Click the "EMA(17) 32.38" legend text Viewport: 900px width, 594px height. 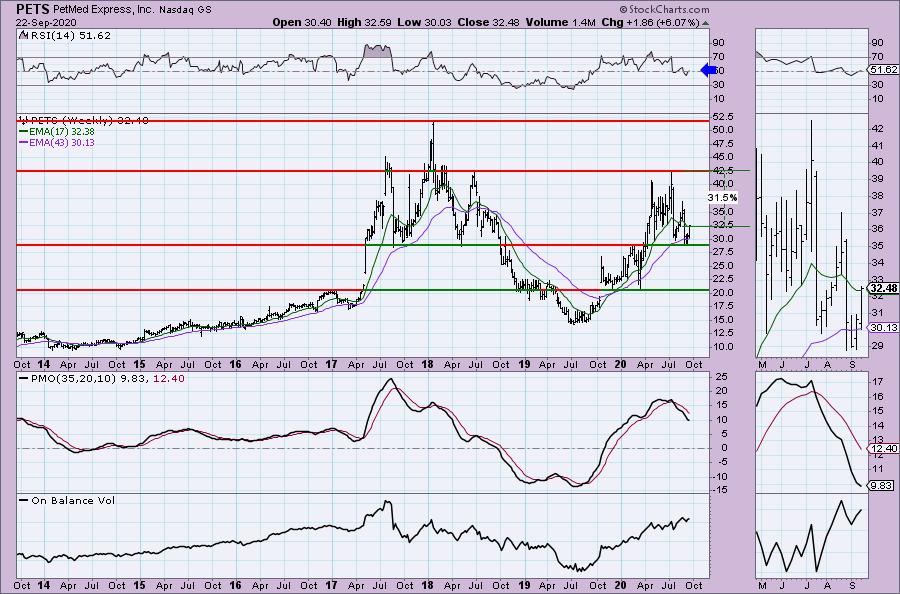tap(62, 131)
